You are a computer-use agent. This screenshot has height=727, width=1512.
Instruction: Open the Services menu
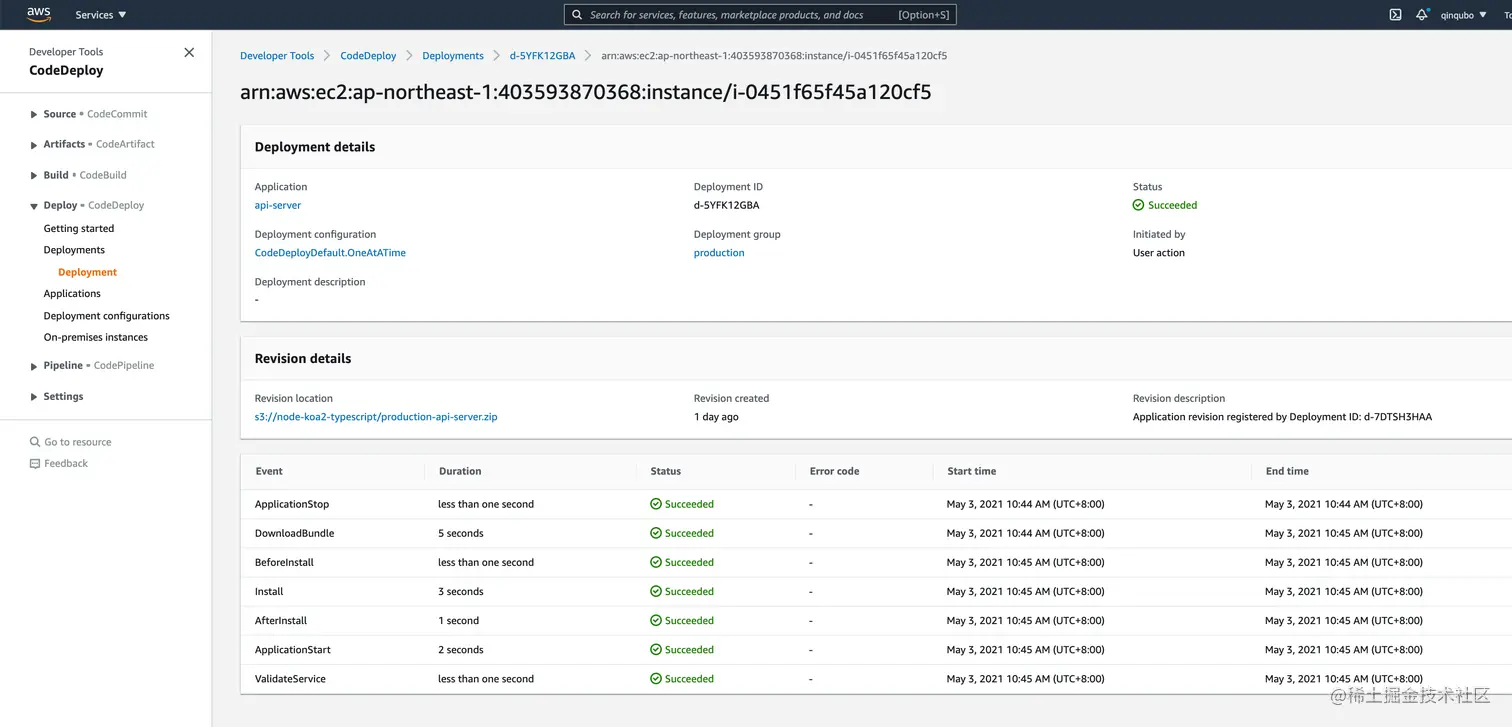click(99, 14)
